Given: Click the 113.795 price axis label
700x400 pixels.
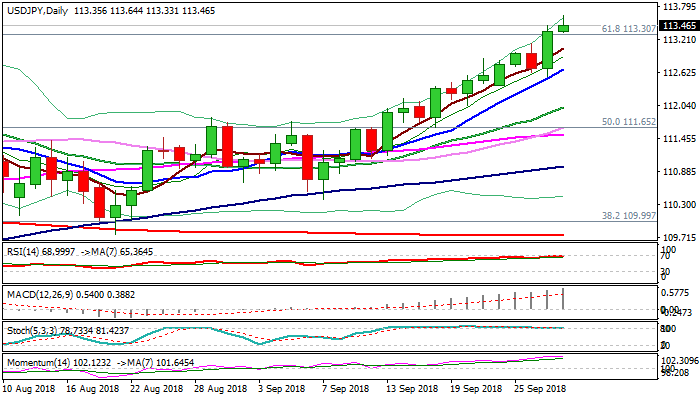Looking at the screenshot, I should [x=679, y=7].
